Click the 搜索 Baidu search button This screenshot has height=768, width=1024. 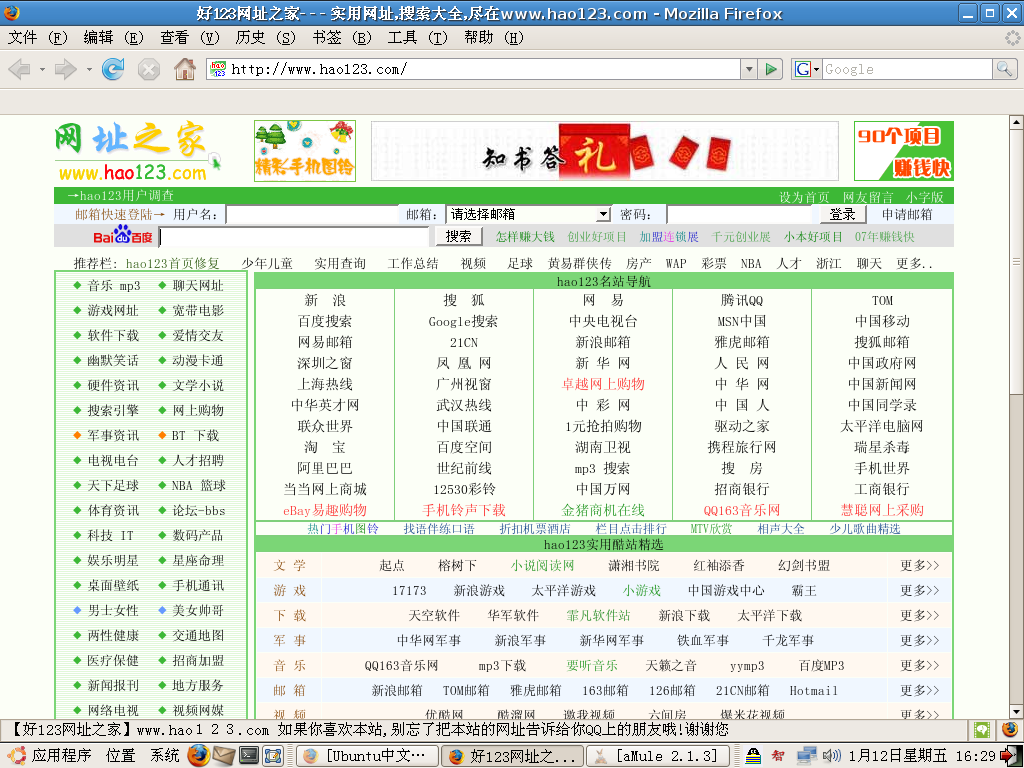(x=458, y=236)
